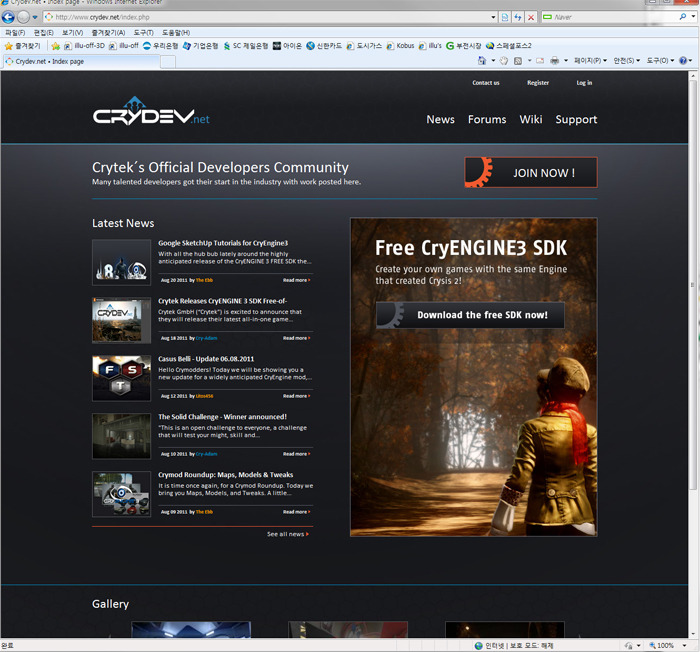Open the Google SketchUp Tutorials news thumbnail
The image size is (700, 652).
121,262
